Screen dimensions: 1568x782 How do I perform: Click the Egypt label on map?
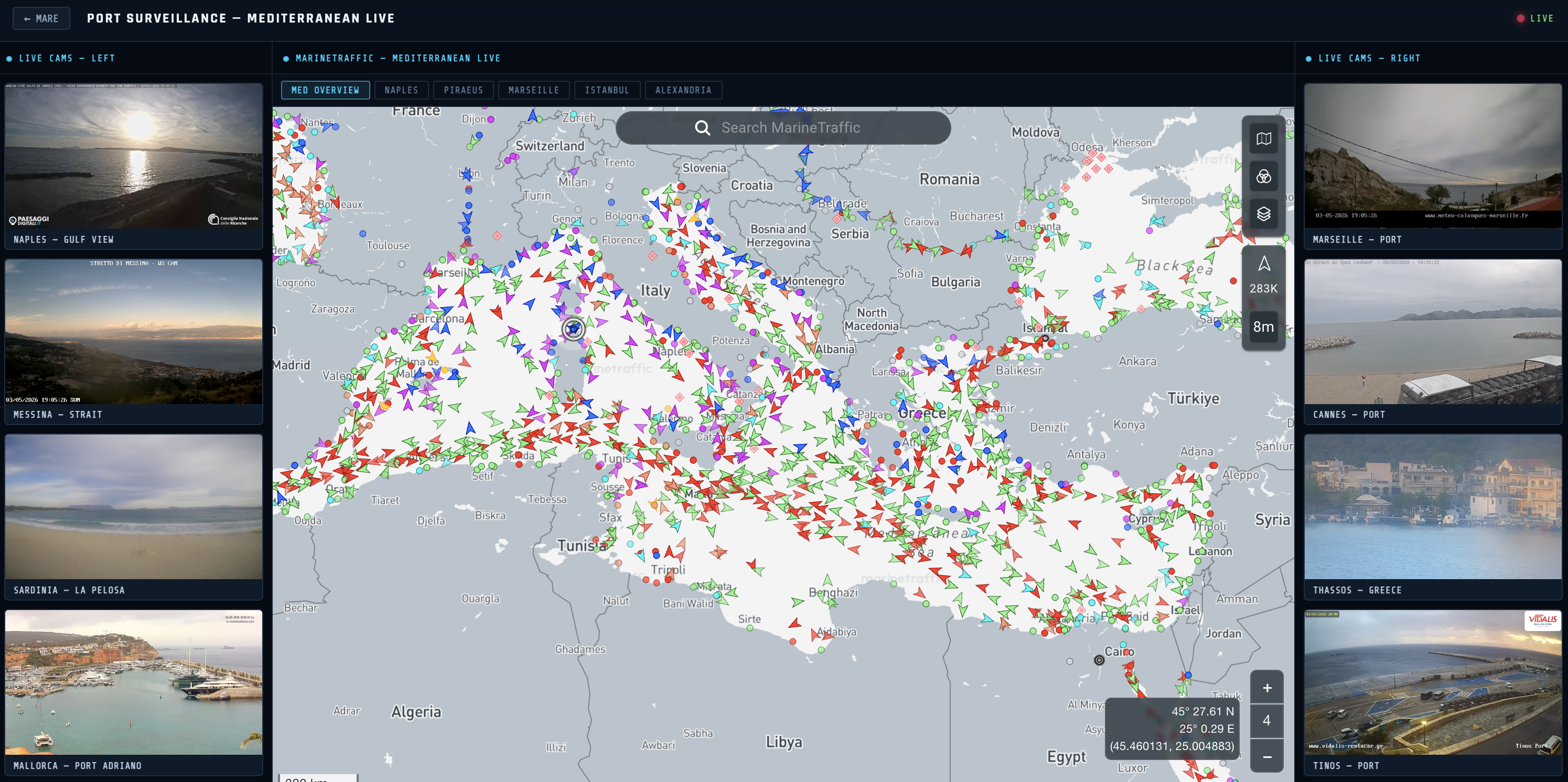[x=1066, y=757]
